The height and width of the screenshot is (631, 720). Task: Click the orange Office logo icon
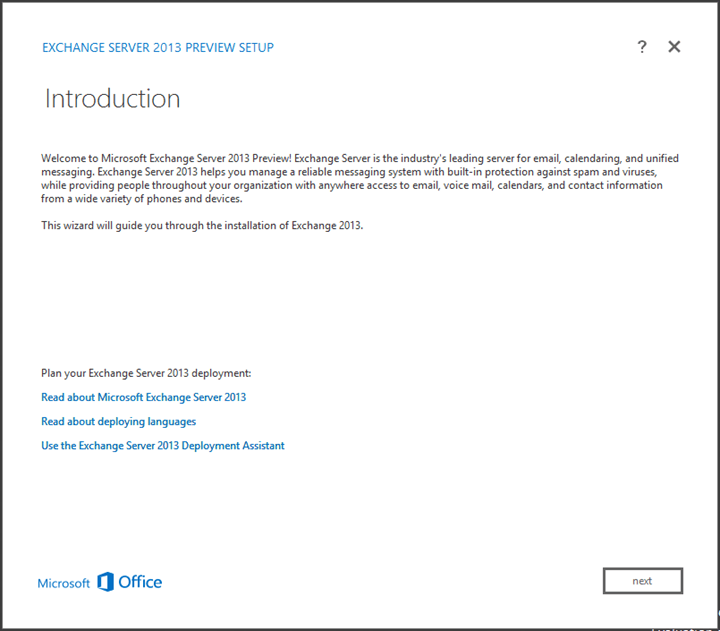point(105,582)
